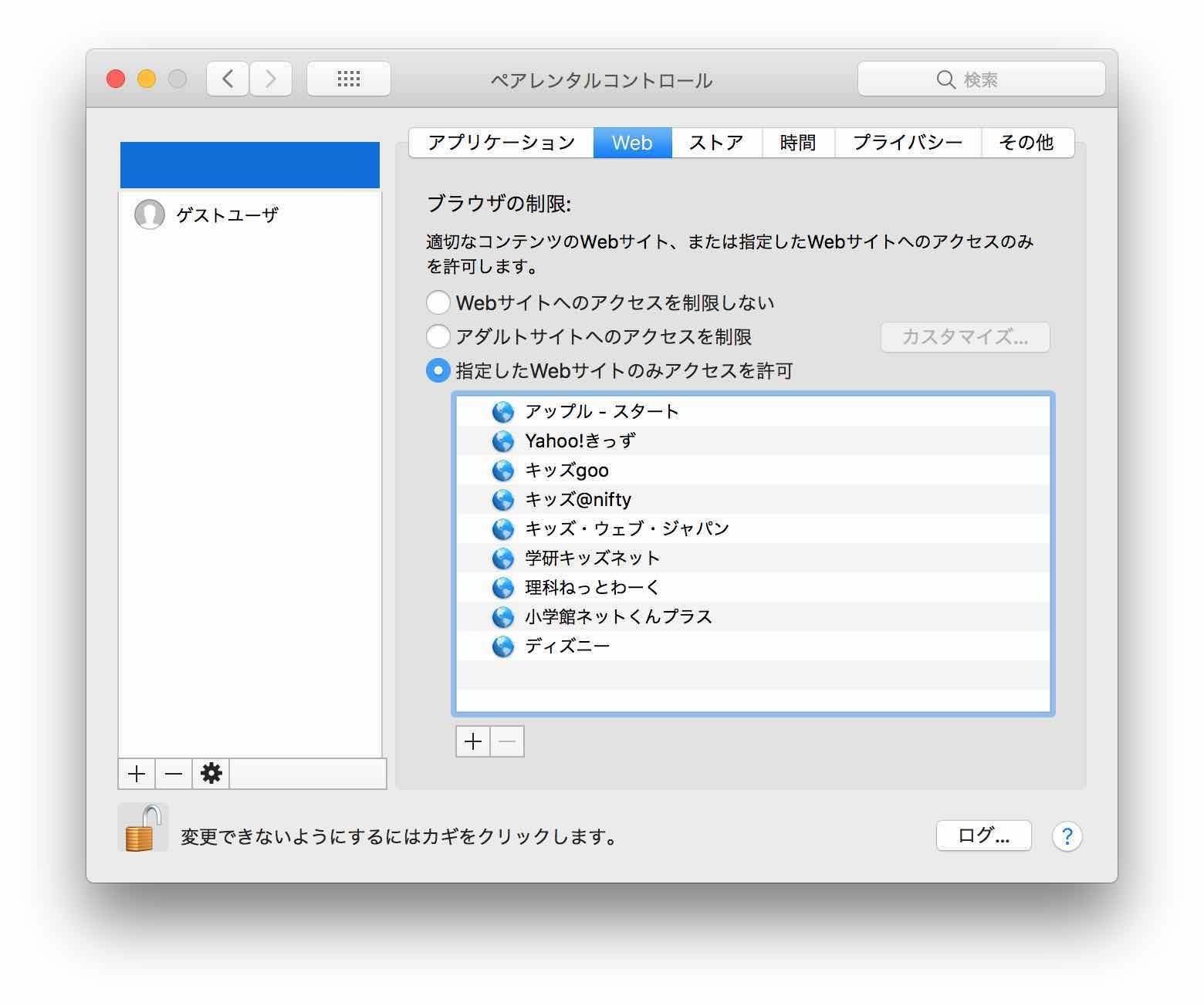
Task: Show all preferences with the grid icon
Action: [x=348, y=79]
